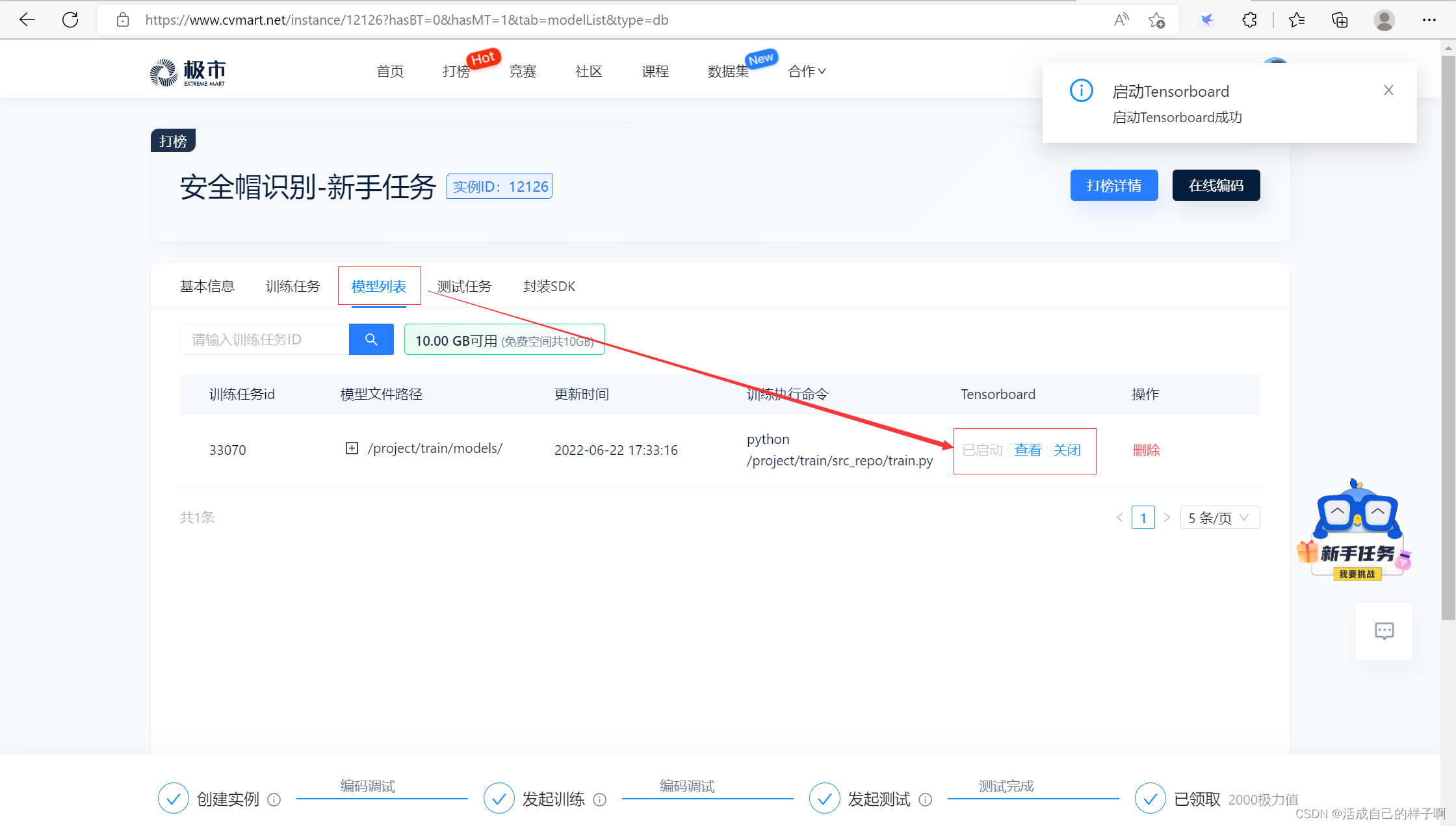Viewport: 1456px width, 826px height.
Task: Focus the 请输入训练任务ID search field
Action: click(265, 339)
